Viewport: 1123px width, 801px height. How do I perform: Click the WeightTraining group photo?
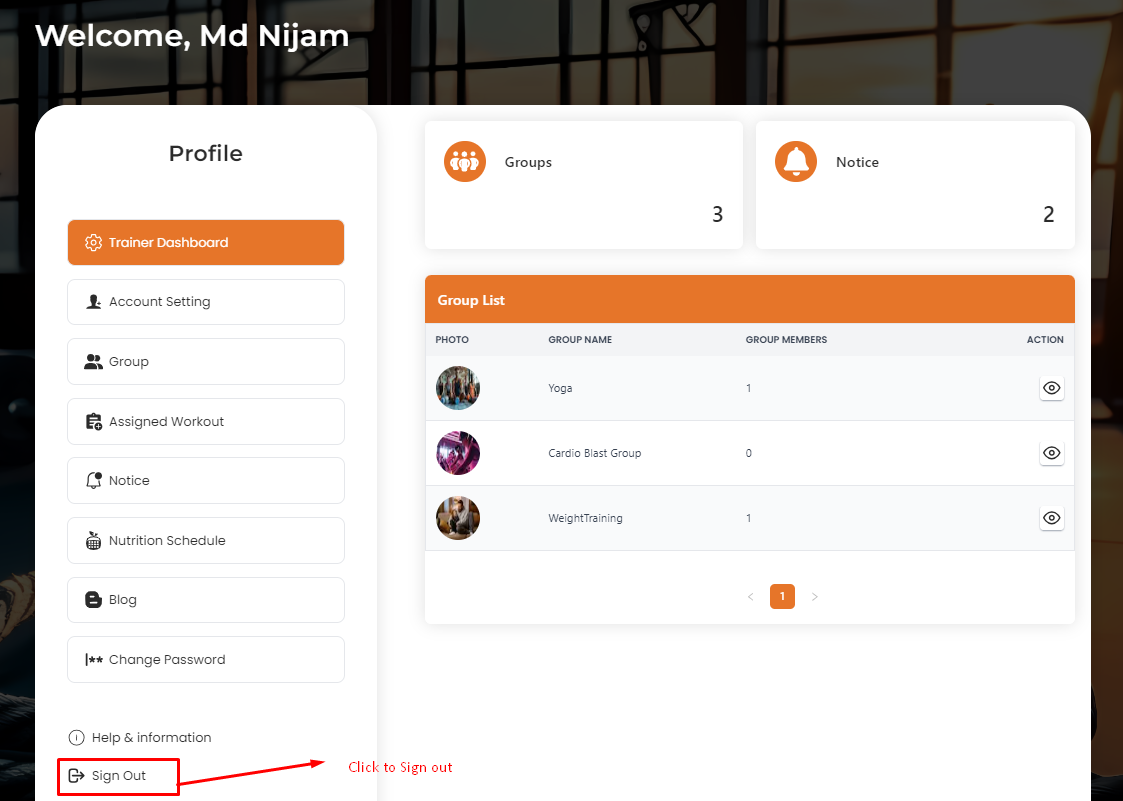(458, 518)
